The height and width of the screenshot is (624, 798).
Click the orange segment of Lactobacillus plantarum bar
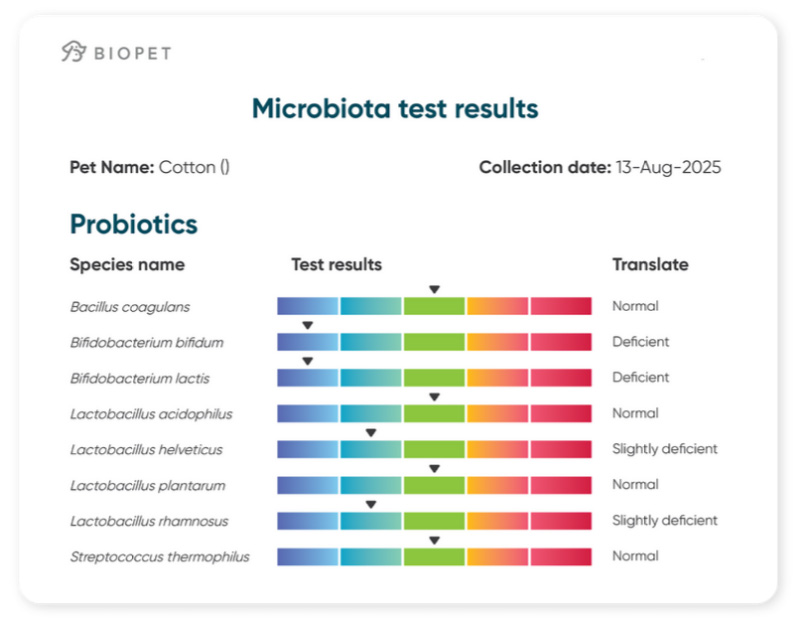pos(497,485)
